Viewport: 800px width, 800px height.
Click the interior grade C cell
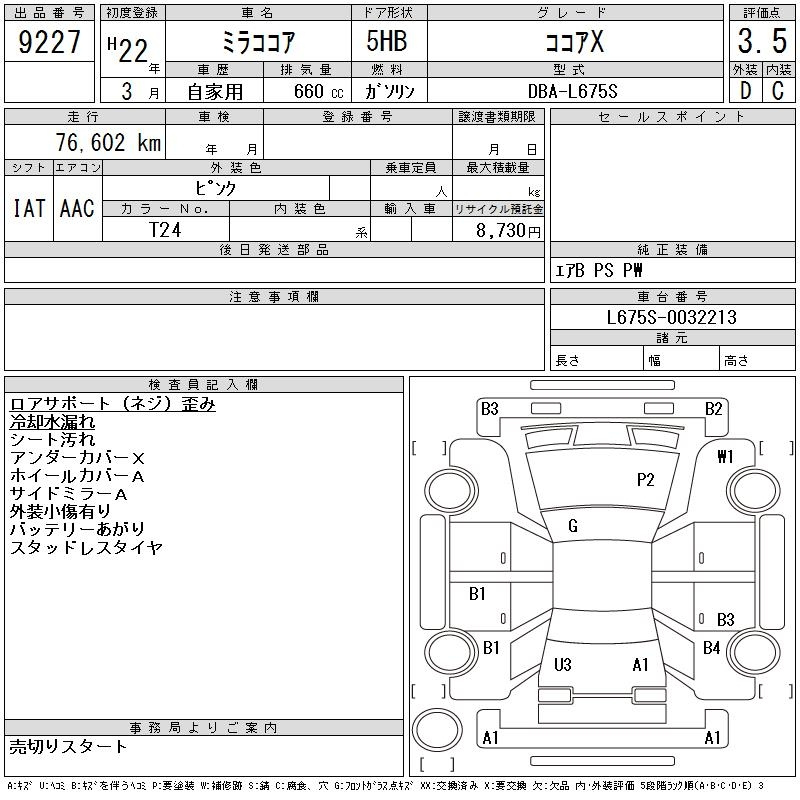(778, 90)
